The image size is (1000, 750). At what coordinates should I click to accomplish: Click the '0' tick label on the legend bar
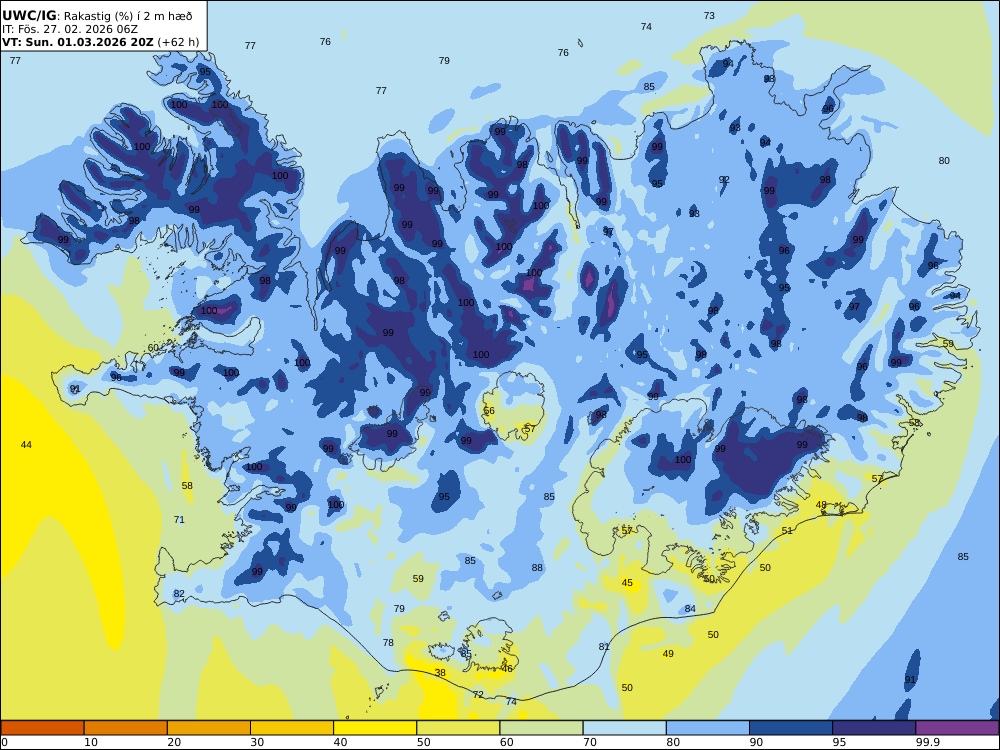4,742
